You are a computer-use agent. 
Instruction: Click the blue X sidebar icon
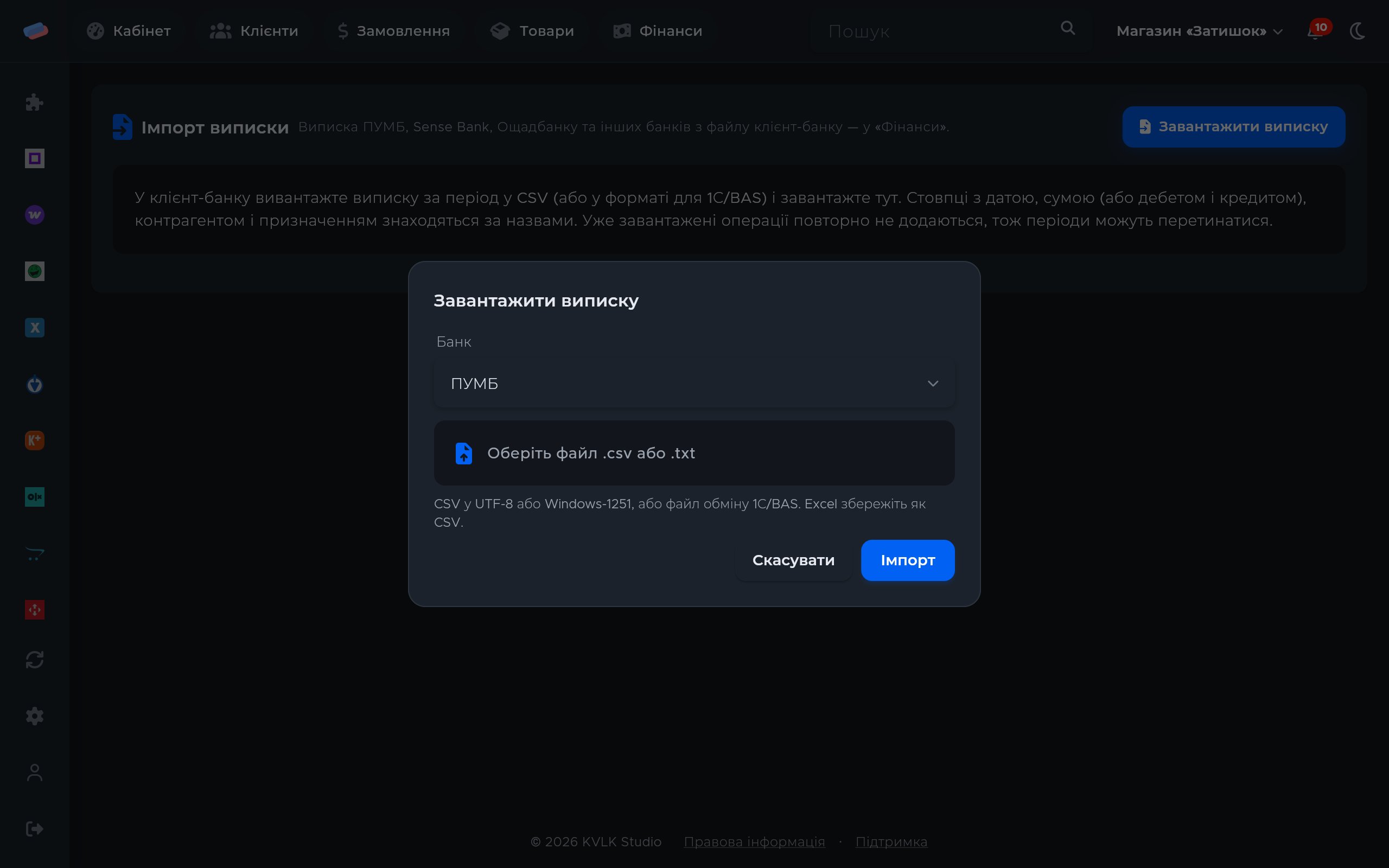tap(34, 328)
